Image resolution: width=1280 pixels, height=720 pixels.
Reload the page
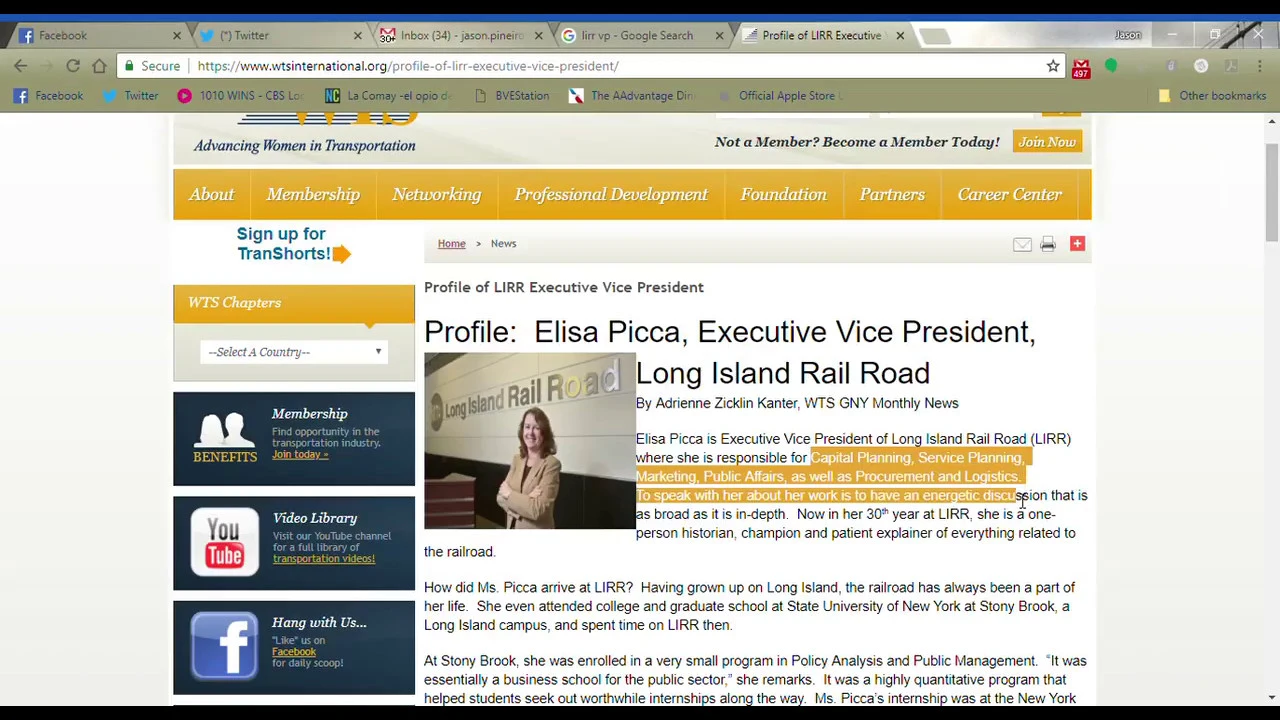pos(73,66)
